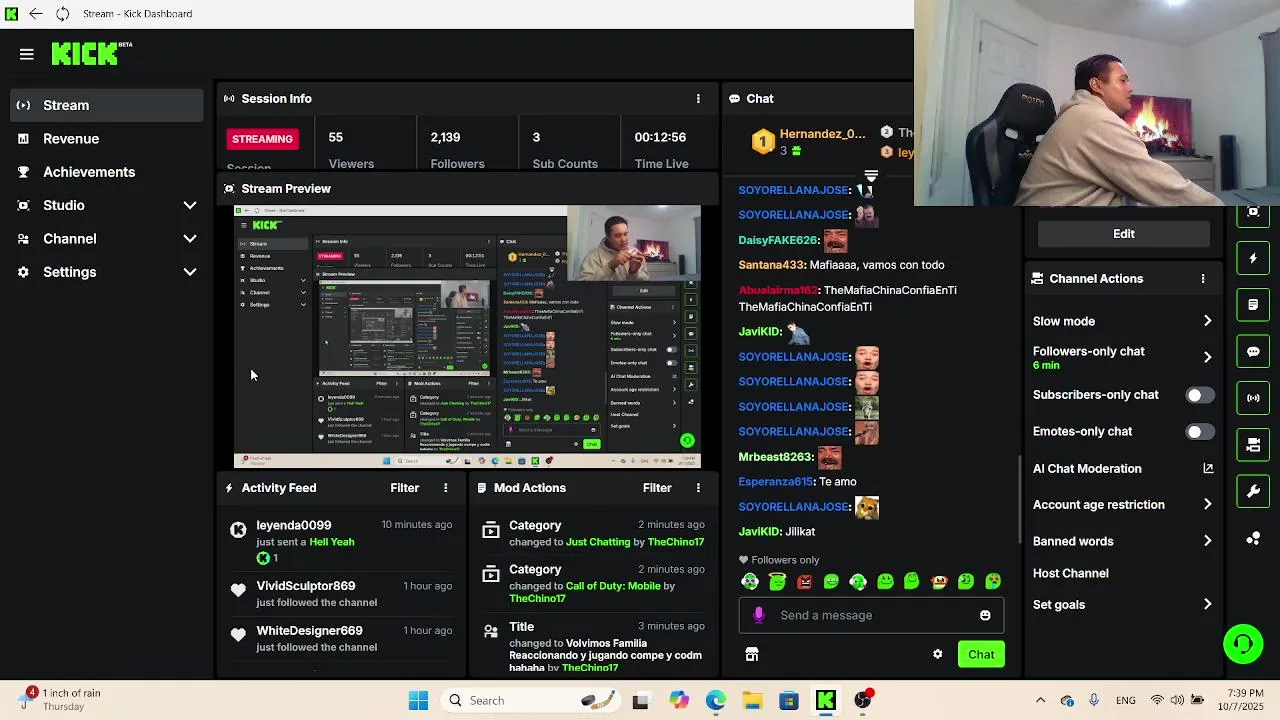The height and width of the screenshot is (720, 1280).
Task: Click the red STREAMING status badge
Action: tap(262, 139)
